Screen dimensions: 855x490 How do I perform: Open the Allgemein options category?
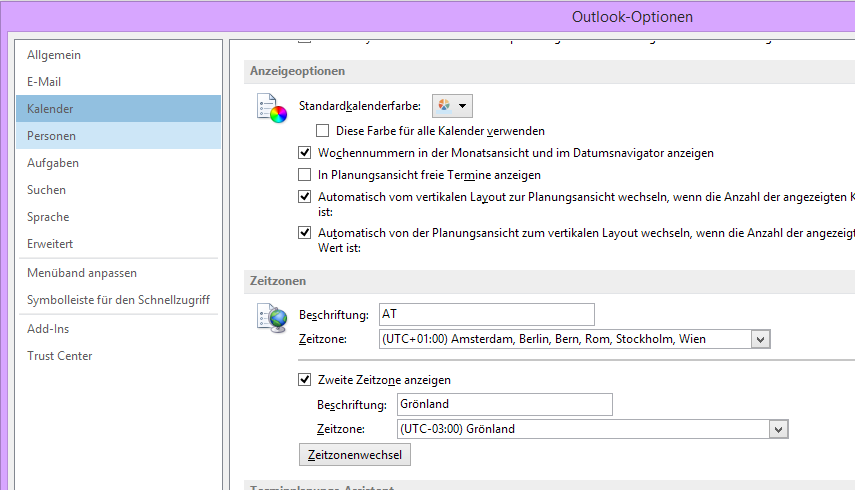coord(54,55)
